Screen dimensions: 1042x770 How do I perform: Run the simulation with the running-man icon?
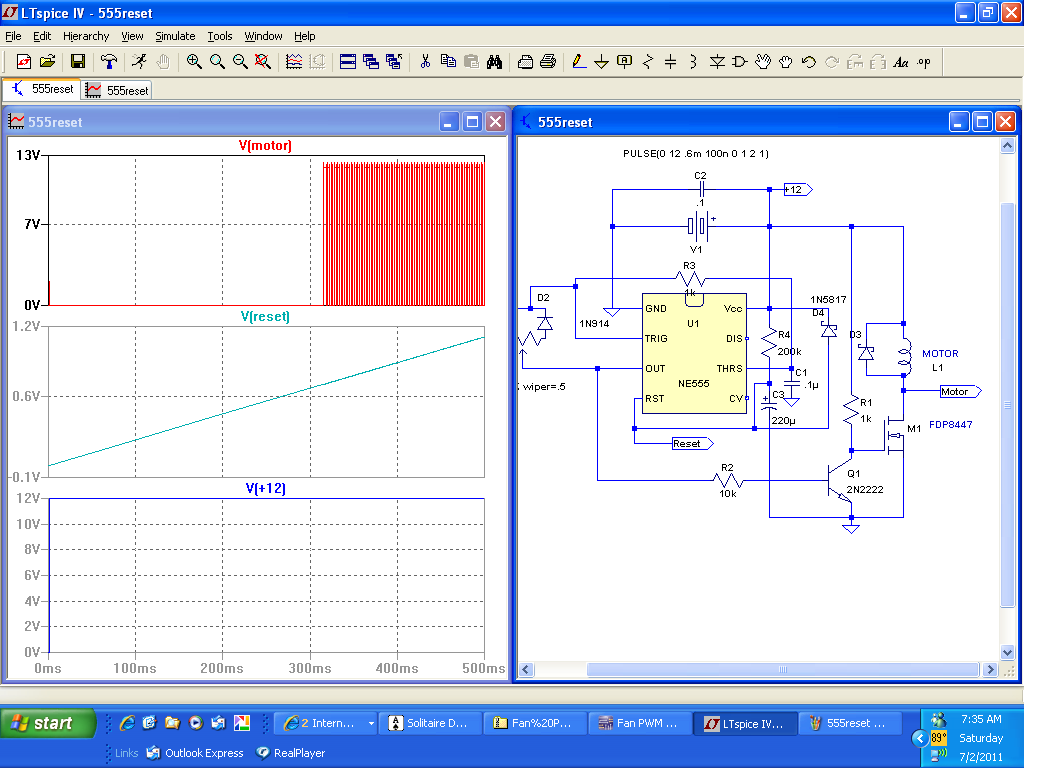tap(139, 62)
